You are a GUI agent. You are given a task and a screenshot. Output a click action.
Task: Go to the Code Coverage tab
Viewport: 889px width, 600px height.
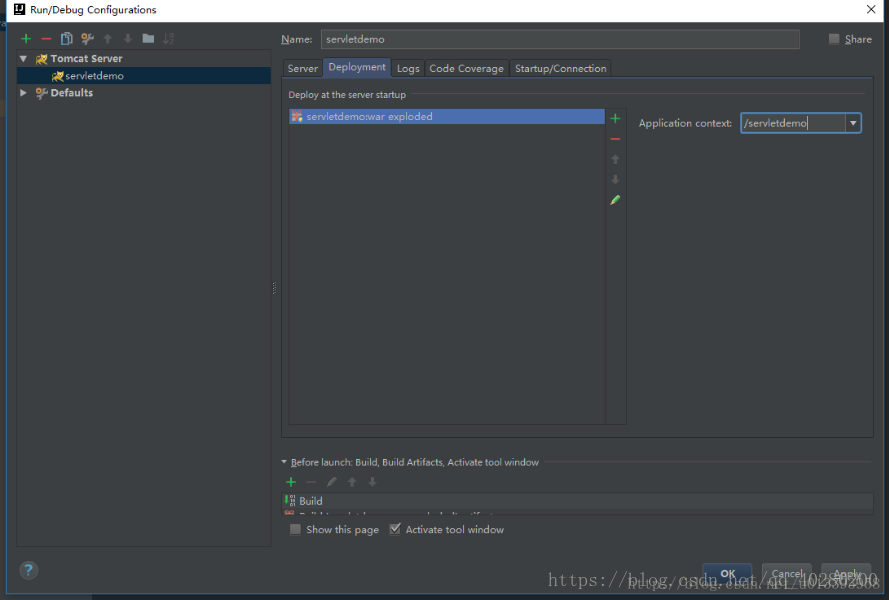(x=466, y=68)
